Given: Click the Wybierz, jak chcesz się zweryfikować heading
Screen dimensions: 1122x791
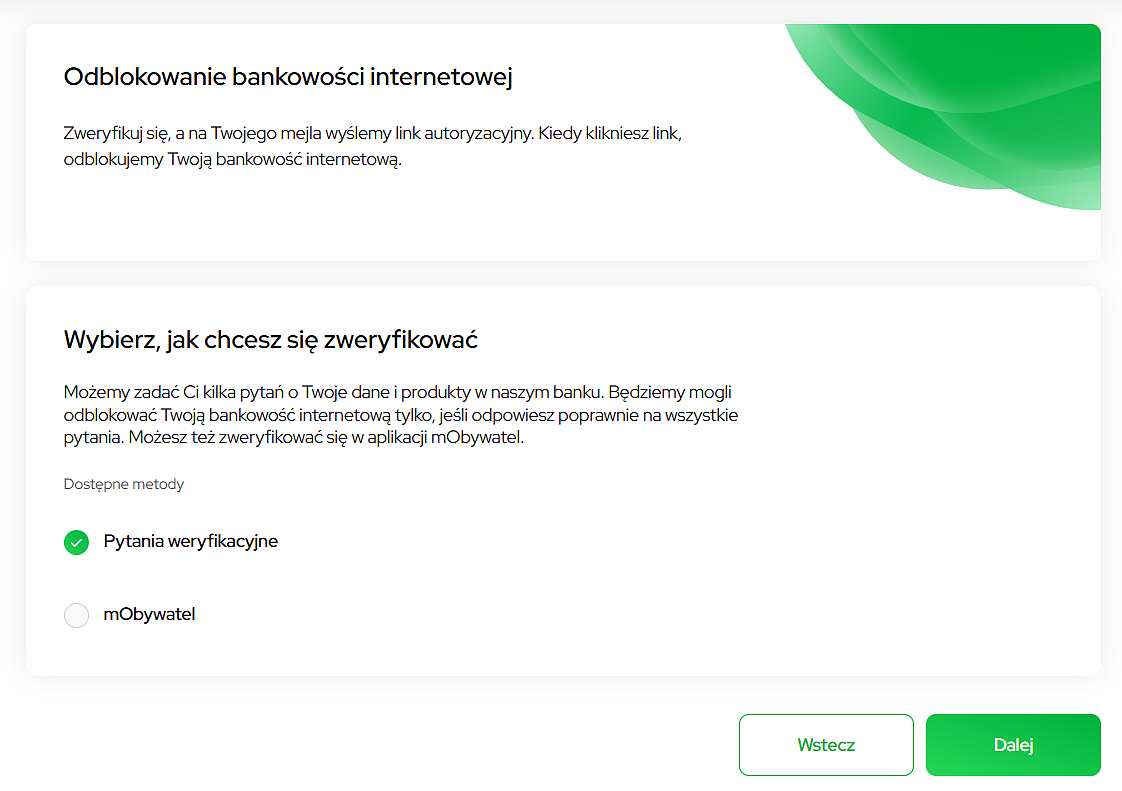Looking at the screenshot, I should 270,339.
